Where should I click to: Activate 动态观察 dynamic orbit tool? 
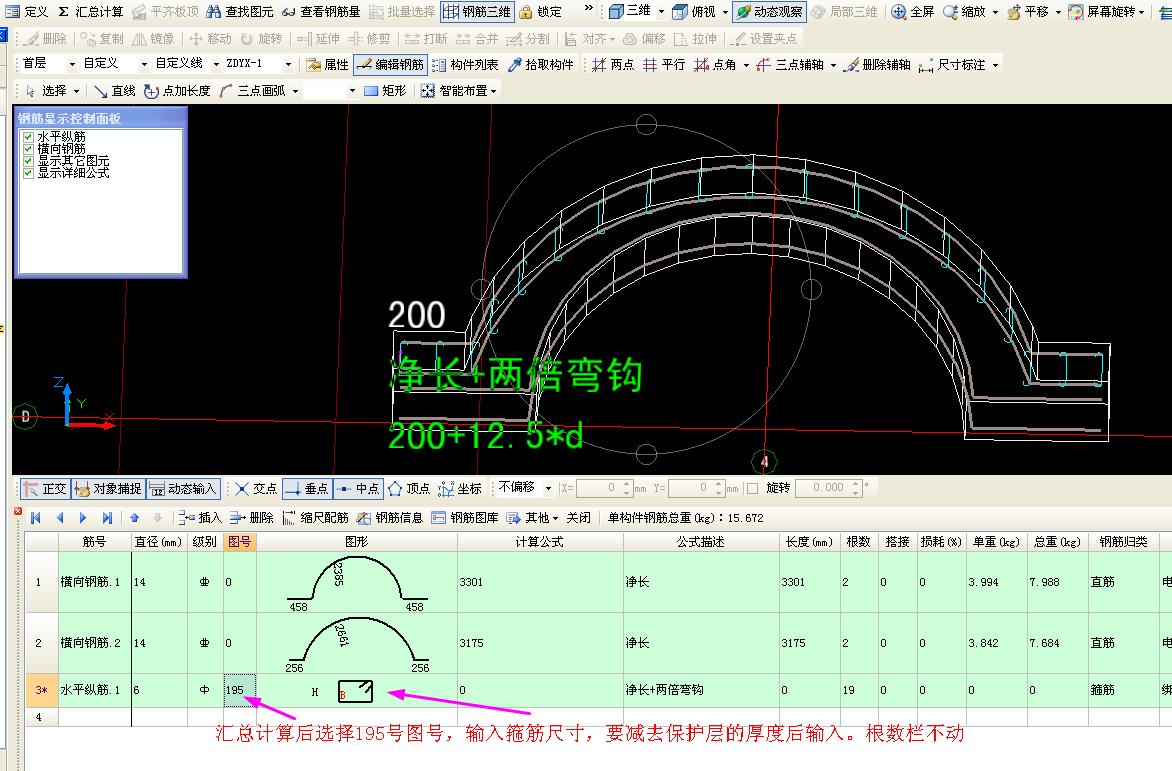769,11
